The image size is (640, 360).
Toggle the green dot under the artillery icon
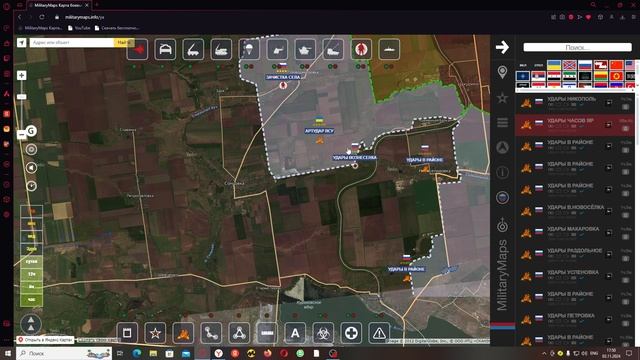point(330,66)
